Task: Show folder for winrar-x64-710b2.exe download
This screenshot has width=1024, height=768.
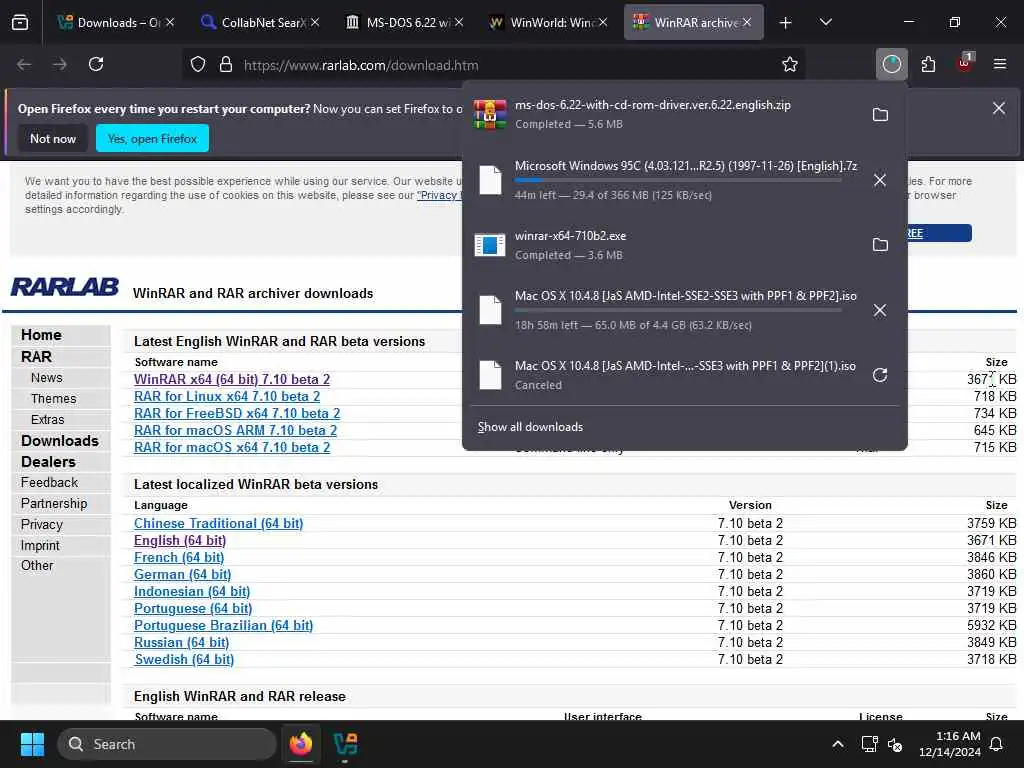Action: pos(880,245)
